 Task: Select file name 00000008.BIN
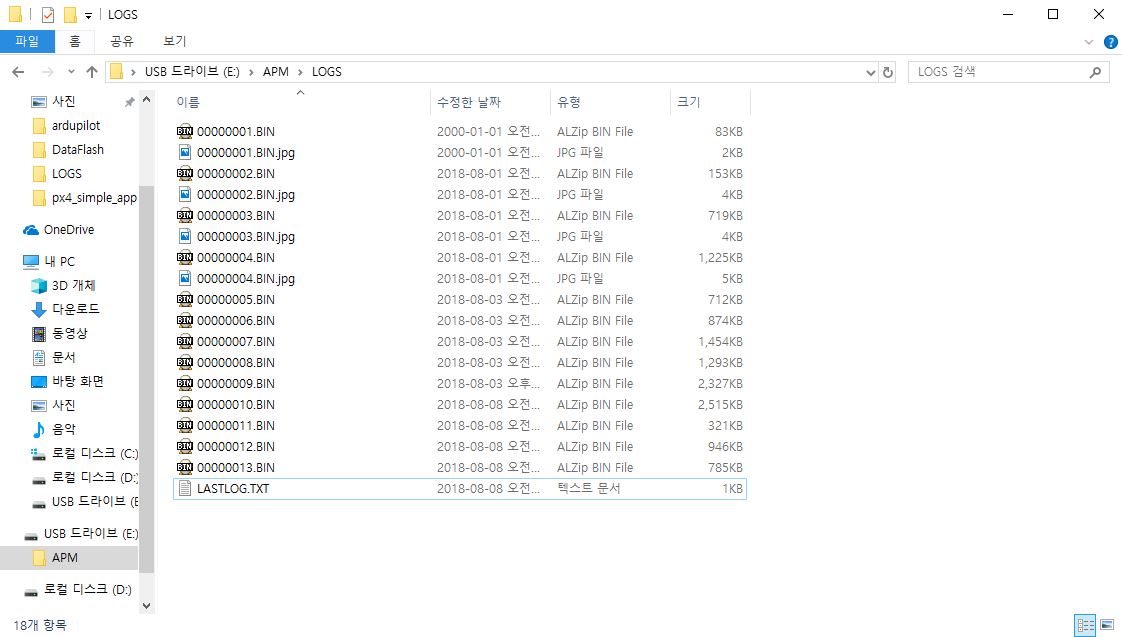(x=236, y=362)
